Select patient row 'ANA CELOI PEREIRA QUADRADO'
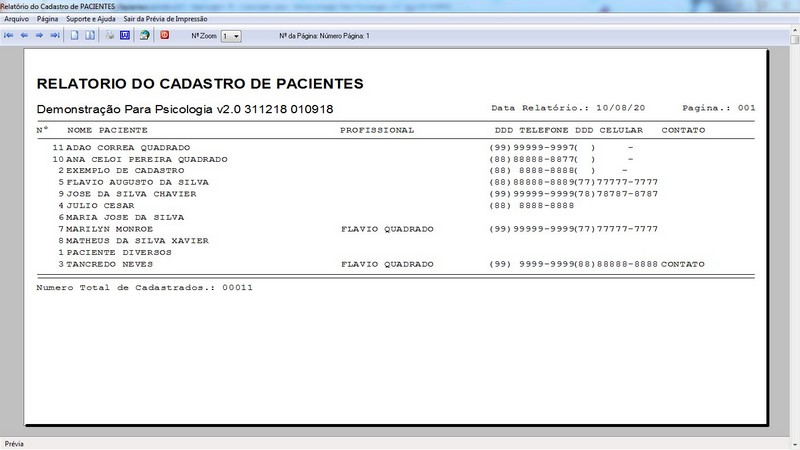Viewport: 800px width, 450px height. tap(147, 159)
